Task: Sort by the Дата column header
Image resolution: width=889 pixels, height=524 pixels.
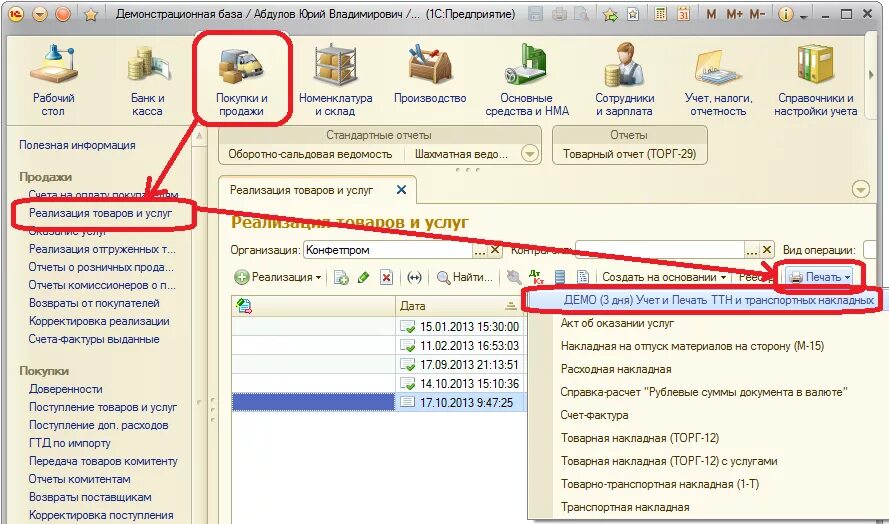Action: (459, 306)
